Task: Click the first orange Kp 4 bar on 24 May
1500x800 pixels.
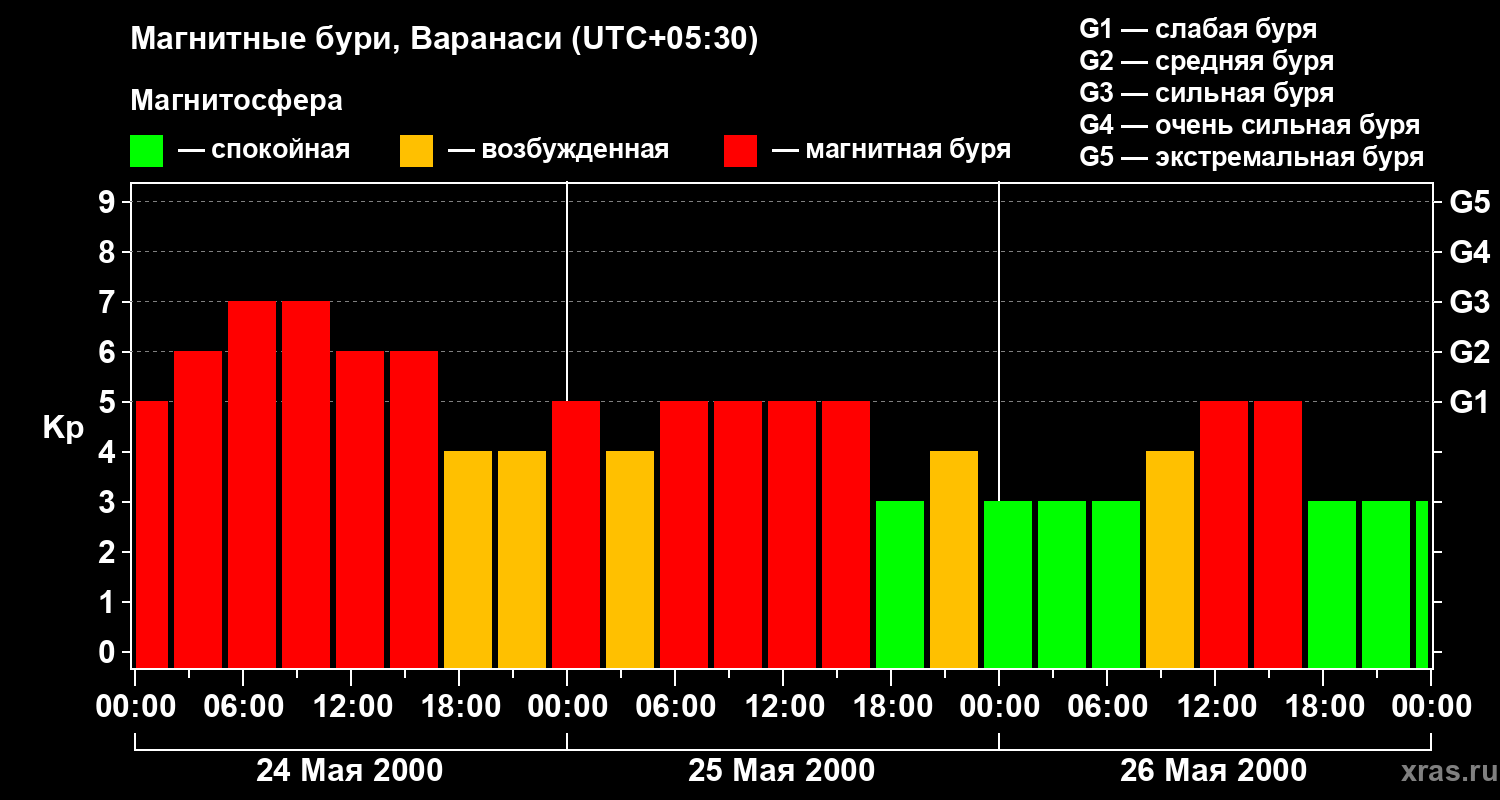Action: click(x=468, y=559)
